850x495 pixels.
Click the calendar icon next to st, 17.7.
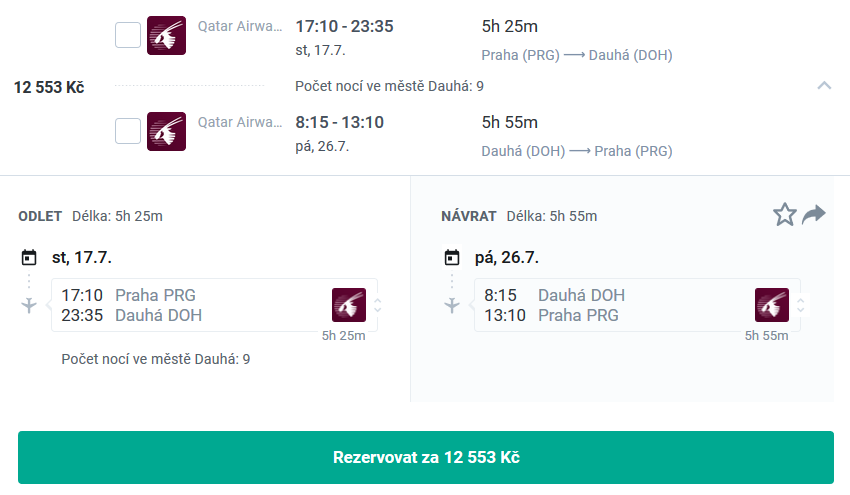coord(29,258)
